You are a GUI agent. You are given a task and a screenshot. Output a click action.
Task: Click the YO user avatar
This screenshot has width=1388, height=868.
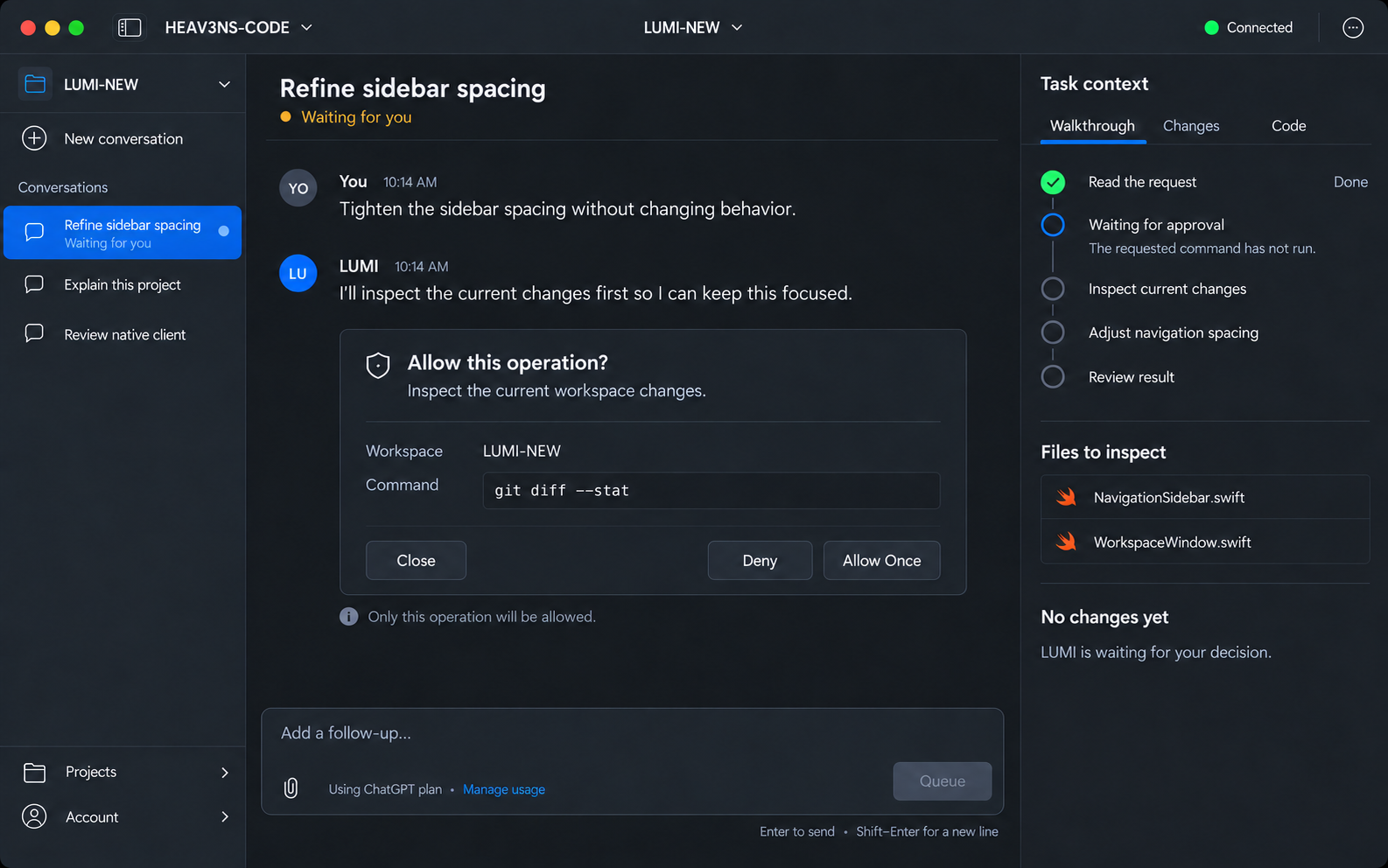[x=298, y=188]
